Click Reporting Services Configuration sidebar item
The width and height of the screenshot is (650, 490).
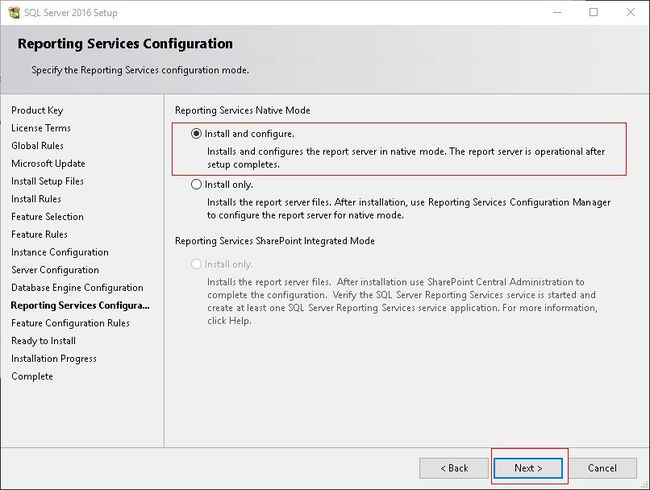(80, 306)
